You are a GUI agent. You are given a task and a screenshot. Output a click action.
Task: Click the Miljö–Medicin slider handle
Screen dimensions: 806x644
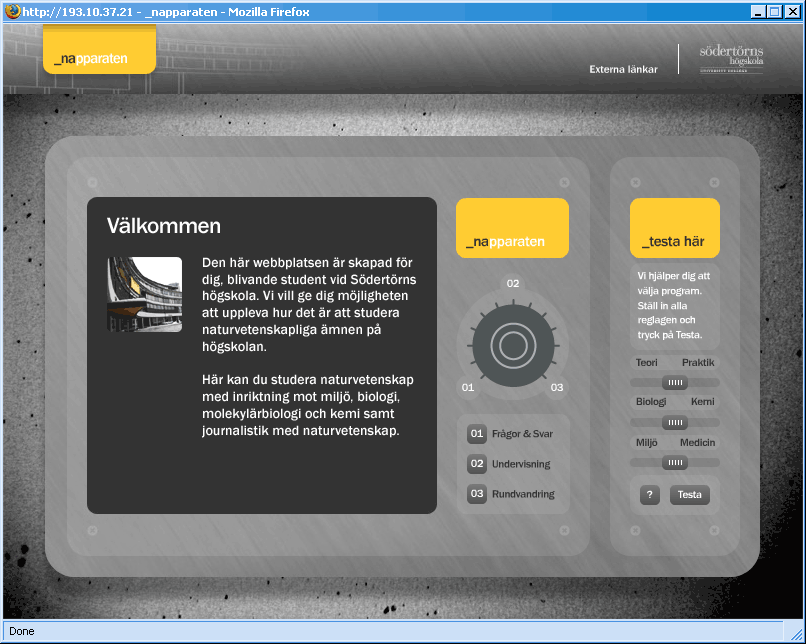676,462
